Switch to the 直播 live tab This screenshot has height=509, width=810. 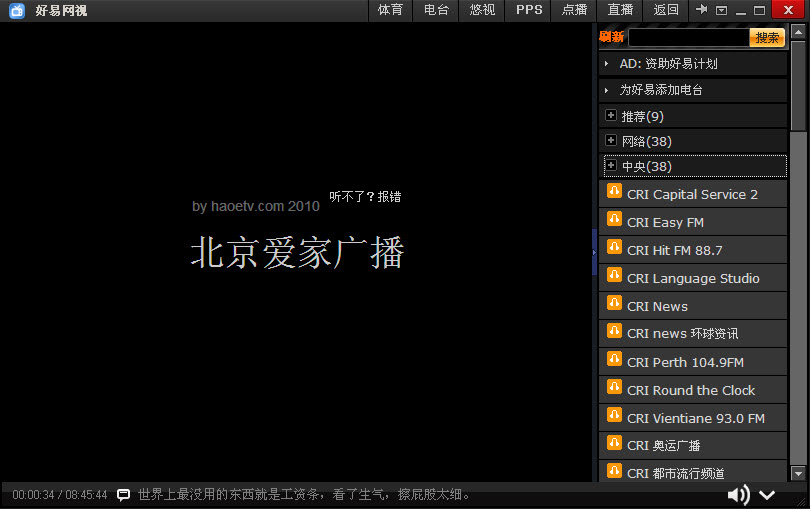pos(620,10)
